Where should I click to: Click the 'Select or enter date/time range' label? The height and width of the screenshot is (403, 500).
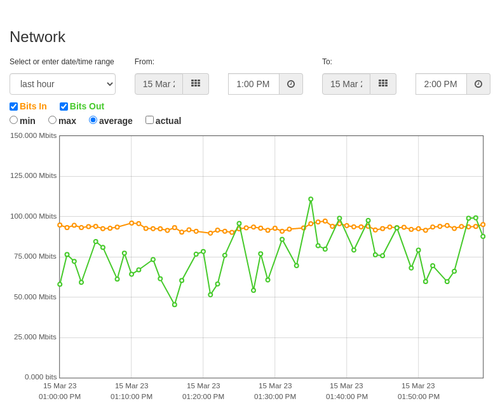[62, 62]
